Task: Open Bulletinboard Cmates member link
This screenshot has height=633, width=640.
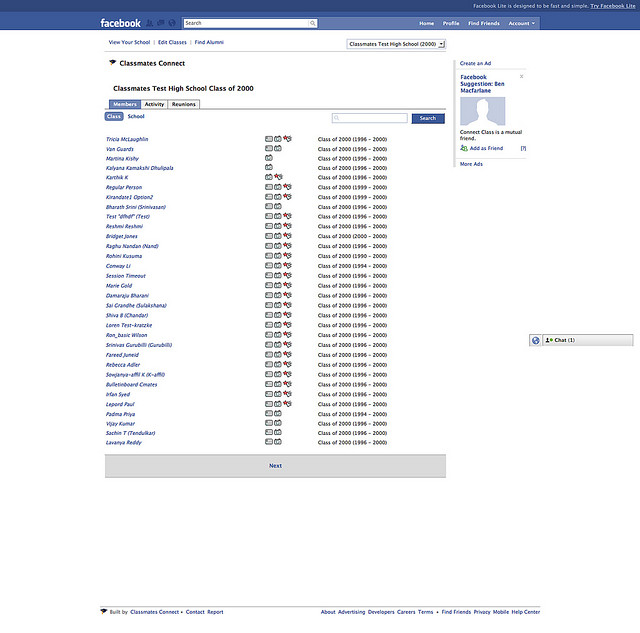Action: pos(131,384)
